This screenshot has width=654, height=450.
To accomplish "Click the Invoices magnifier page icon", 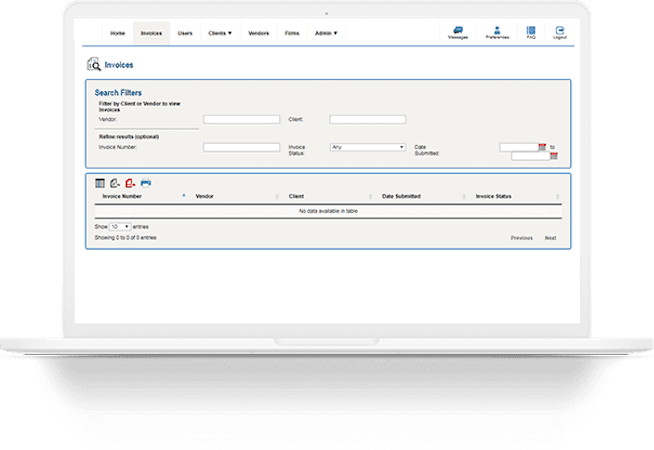I will pos(94,64).
